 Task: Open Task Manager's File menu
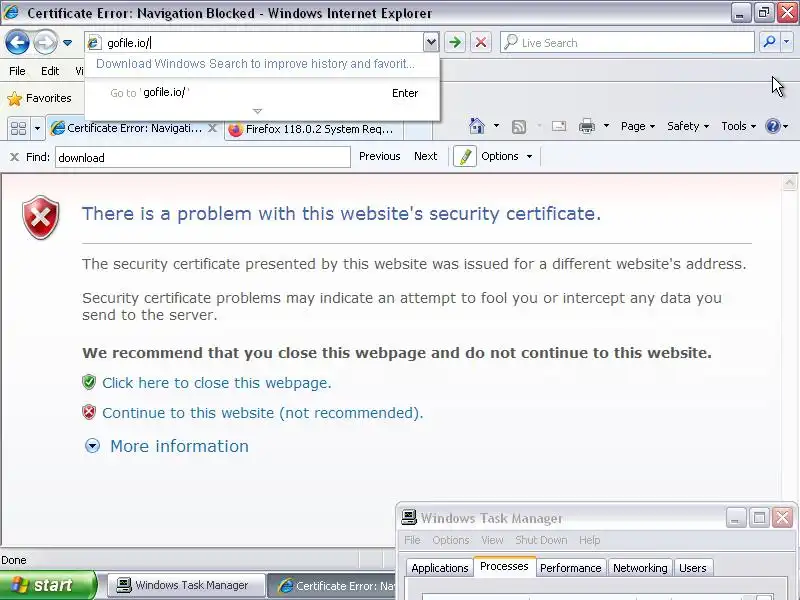[x=412, y=540]
